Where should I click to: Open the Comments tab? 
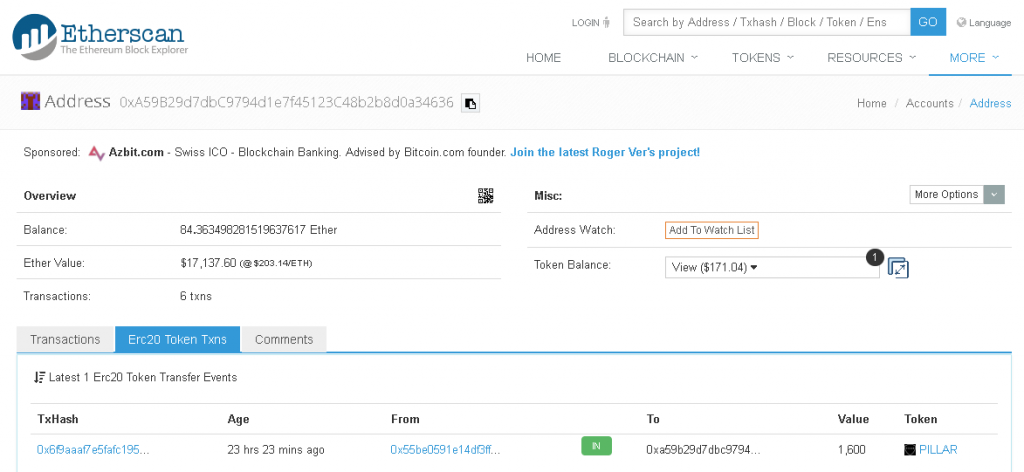(284, 339)
